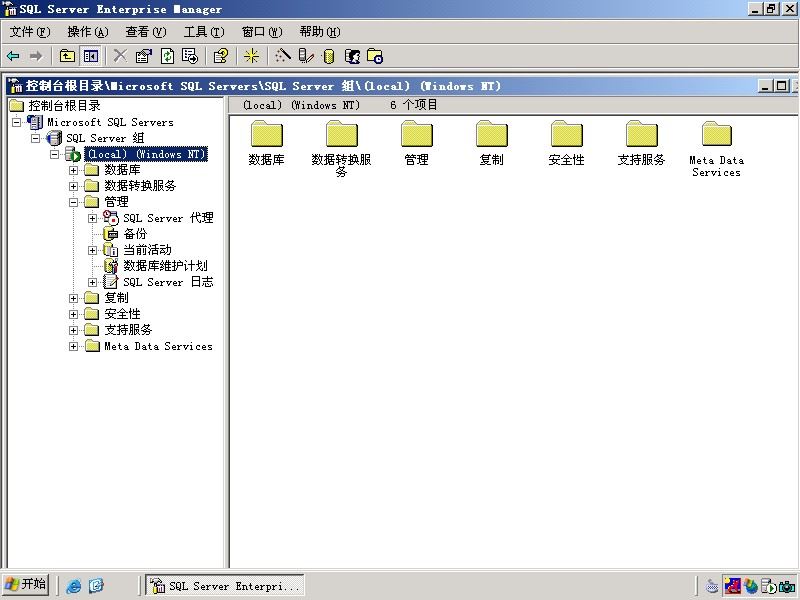Click the SQL Server 日志 notepad icon
The height and width of the screenshot is (600, 800).
point(111,282)
